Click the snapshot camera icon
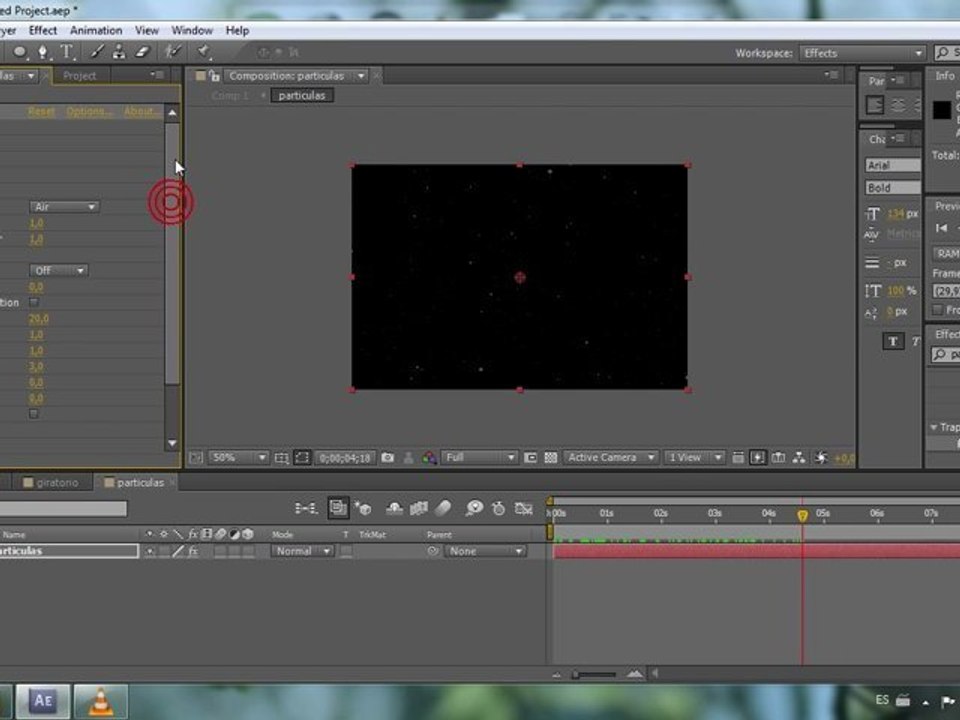The image size is (960, 720). 388,457
